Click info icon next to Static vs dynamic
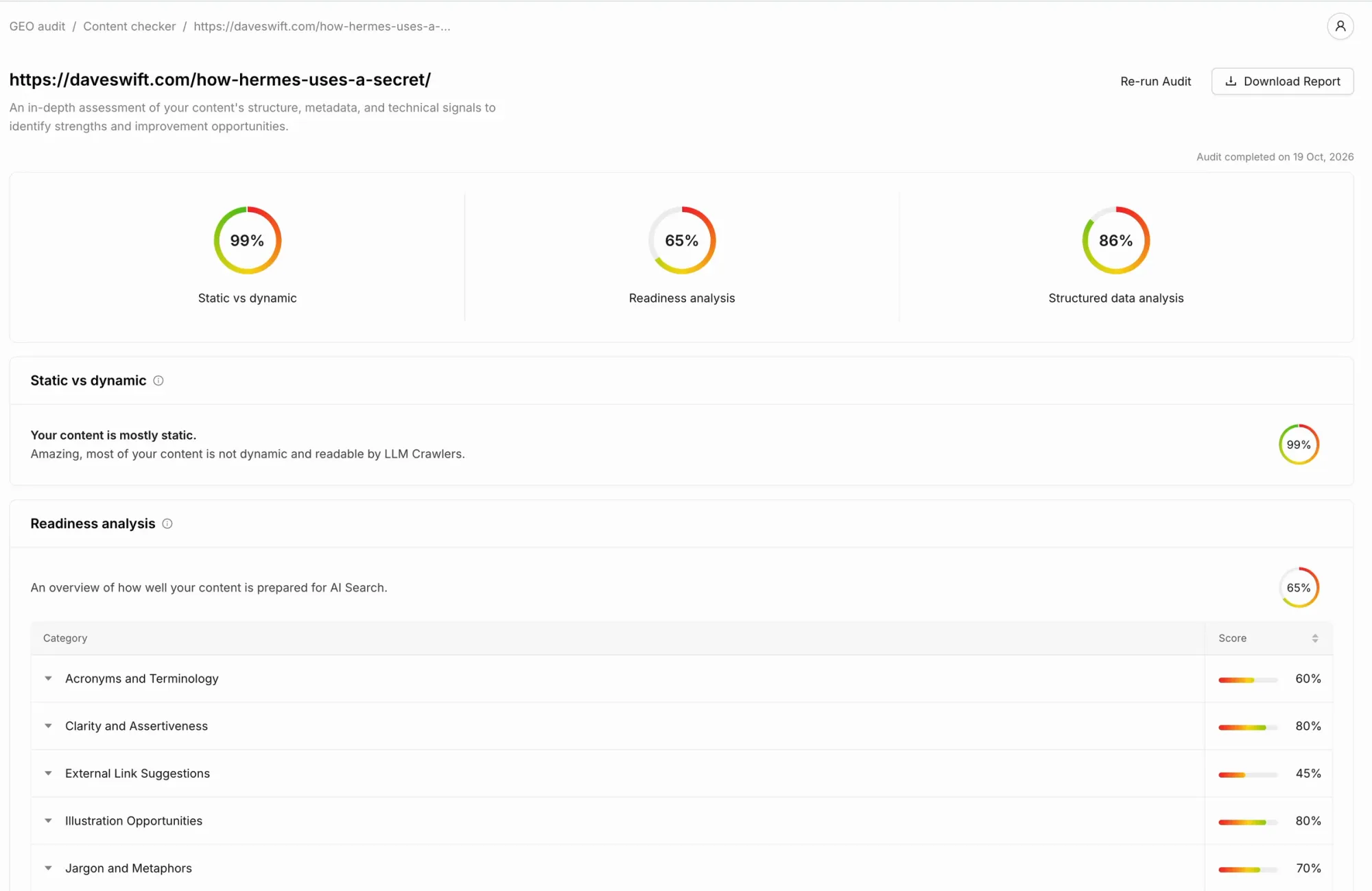This screenshot has height=891, width=1372. [x=158, y=381]
